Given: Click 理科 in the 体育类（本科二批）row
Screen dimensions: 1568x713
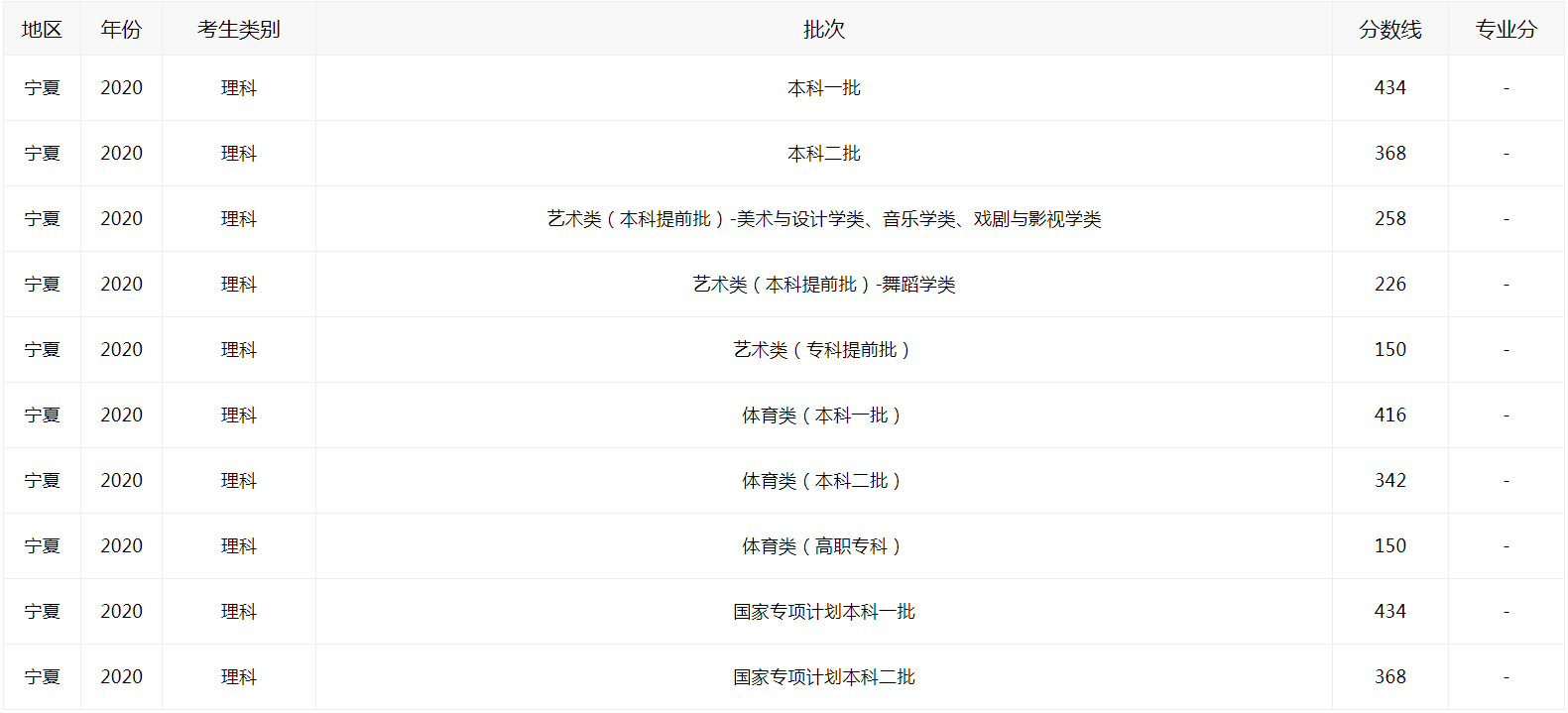Looking at the screenshot, I should (x=238, y=481).
